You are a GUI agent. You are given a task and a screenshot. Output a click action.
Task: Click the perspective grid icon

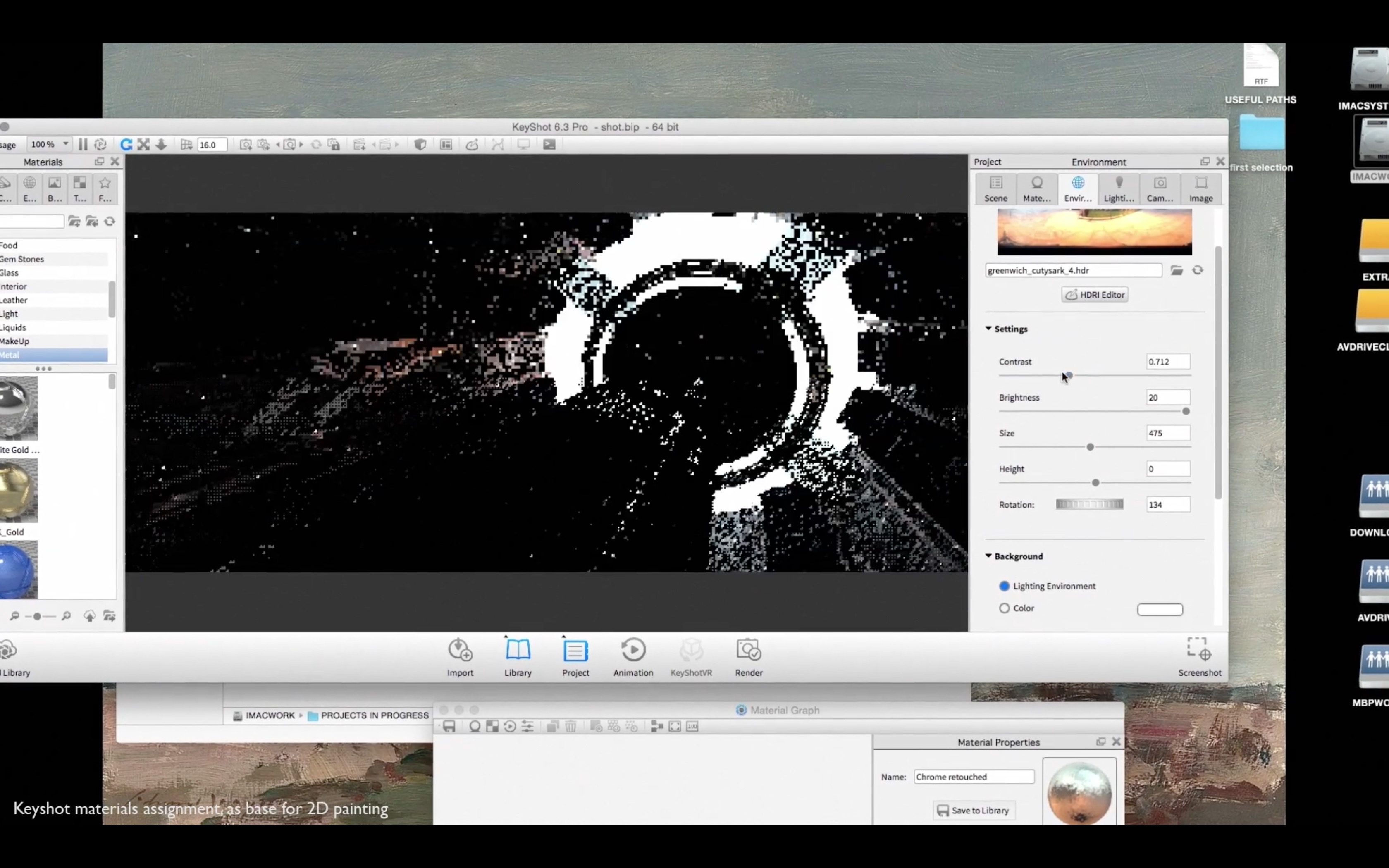[x=186, y=145]
